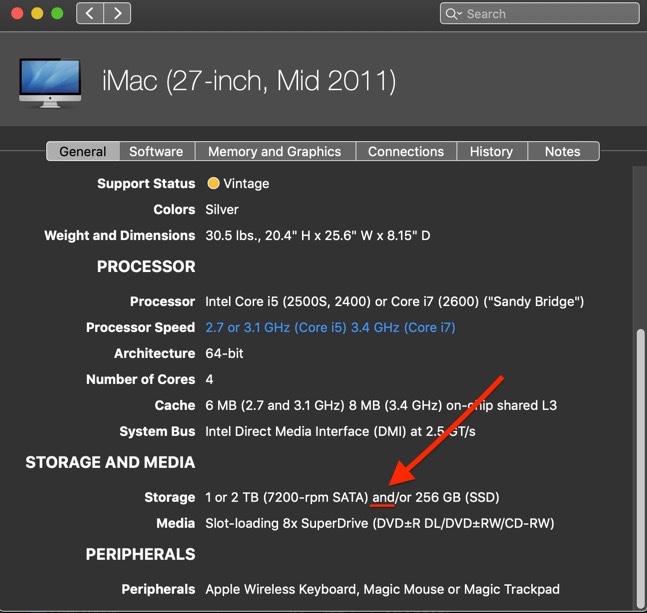Click the PERIPHERALS section heading
Image resolution: width=647 pixels, height=613 pixels.
[140, 554]
